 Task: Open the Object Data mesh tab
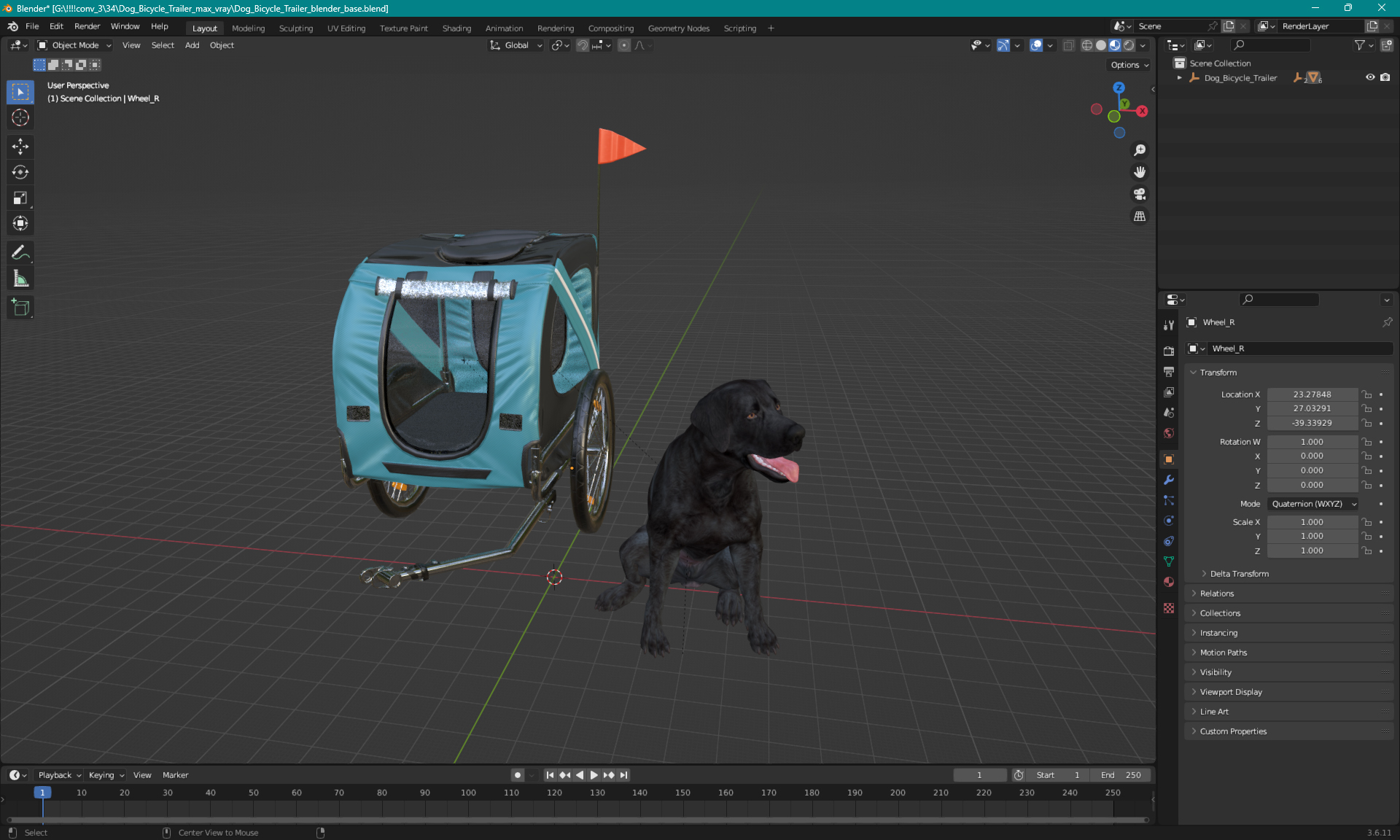[x=1169, y=561]
